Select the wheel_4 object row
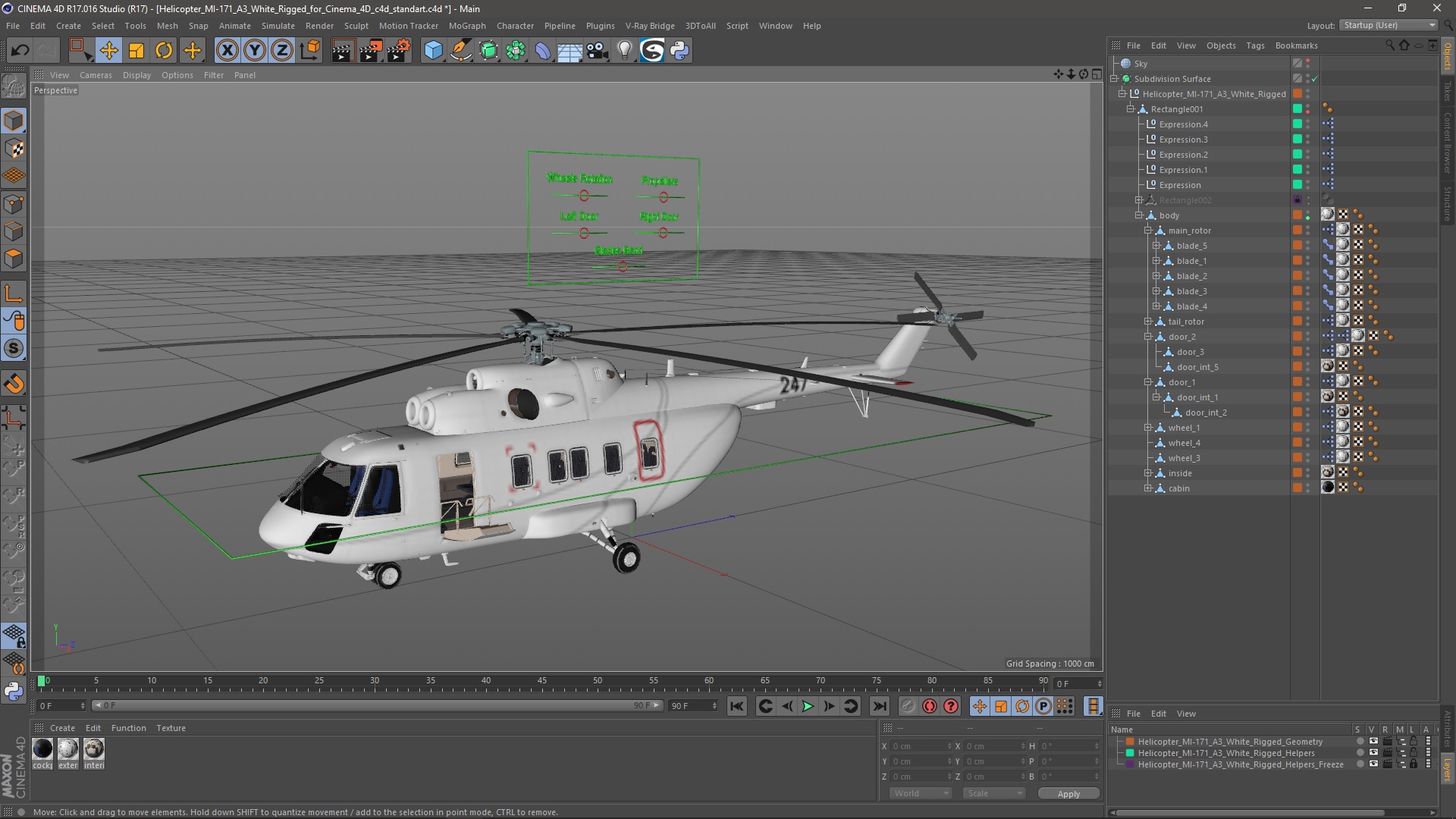Viewport: 1456px width, 819px height. click(1198, 443)
